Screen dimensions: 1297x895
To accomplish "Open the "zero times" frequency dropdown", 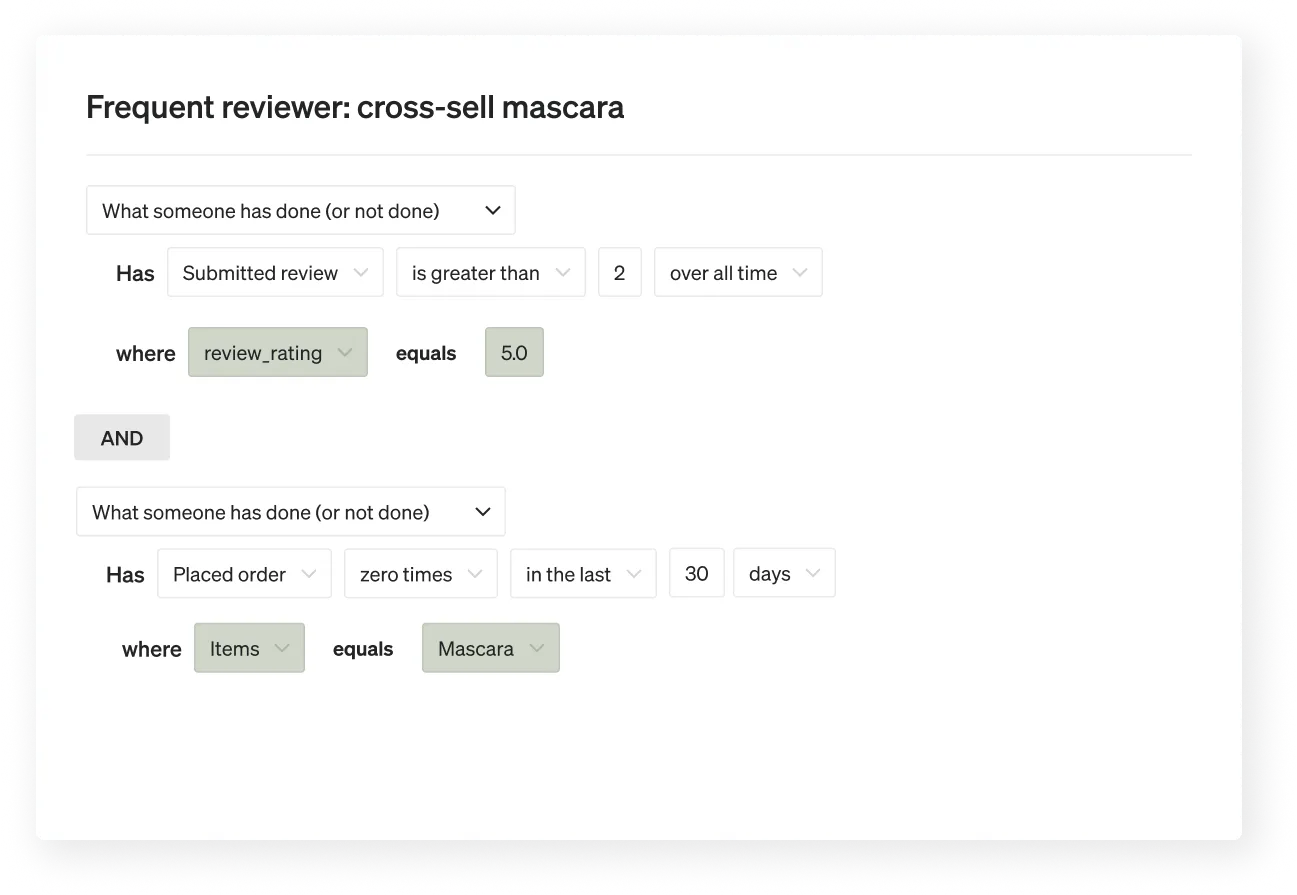I will (420, 573).
